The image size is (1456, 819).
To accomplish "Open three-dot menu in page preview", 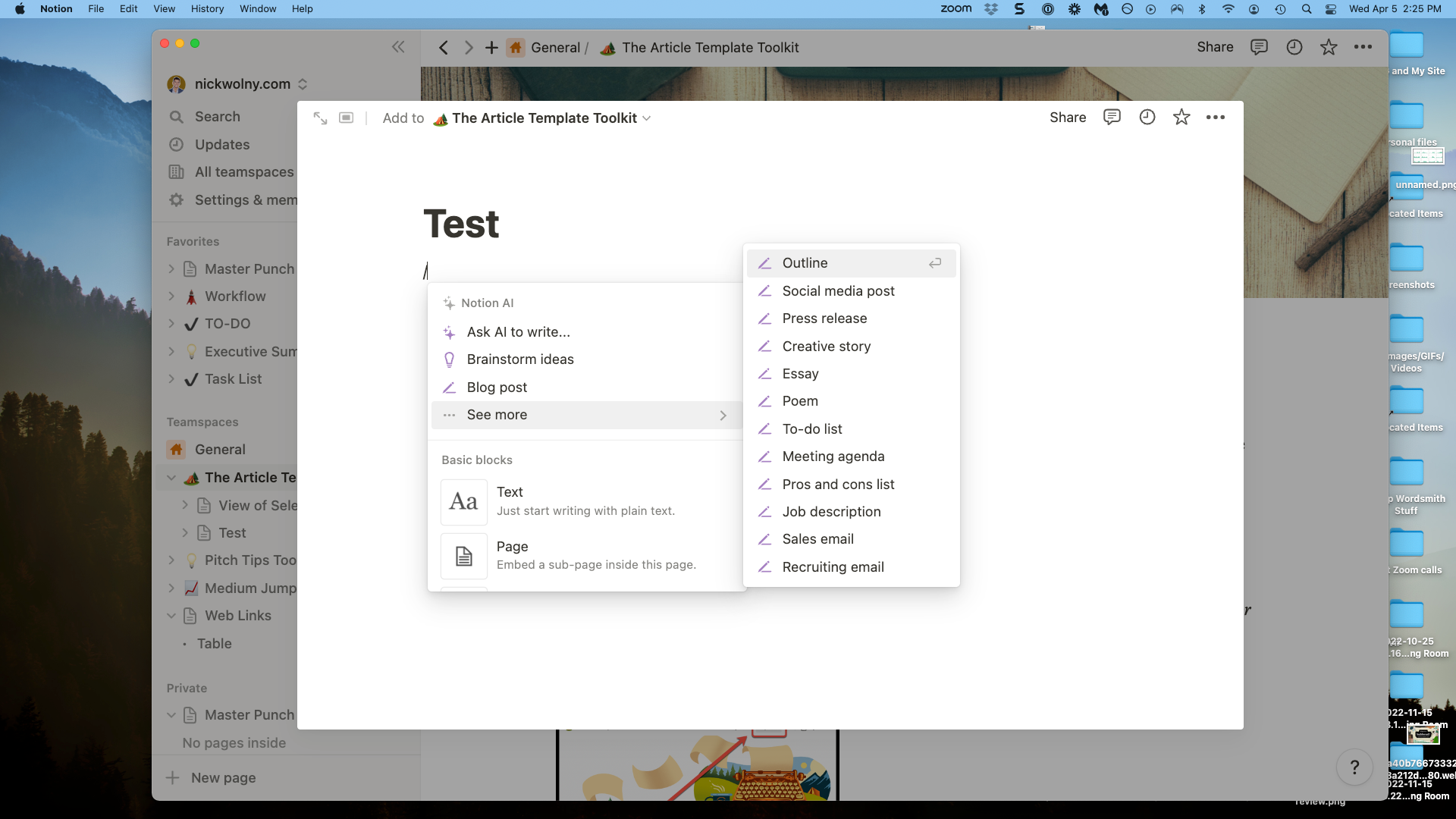I will point(1216,118).
